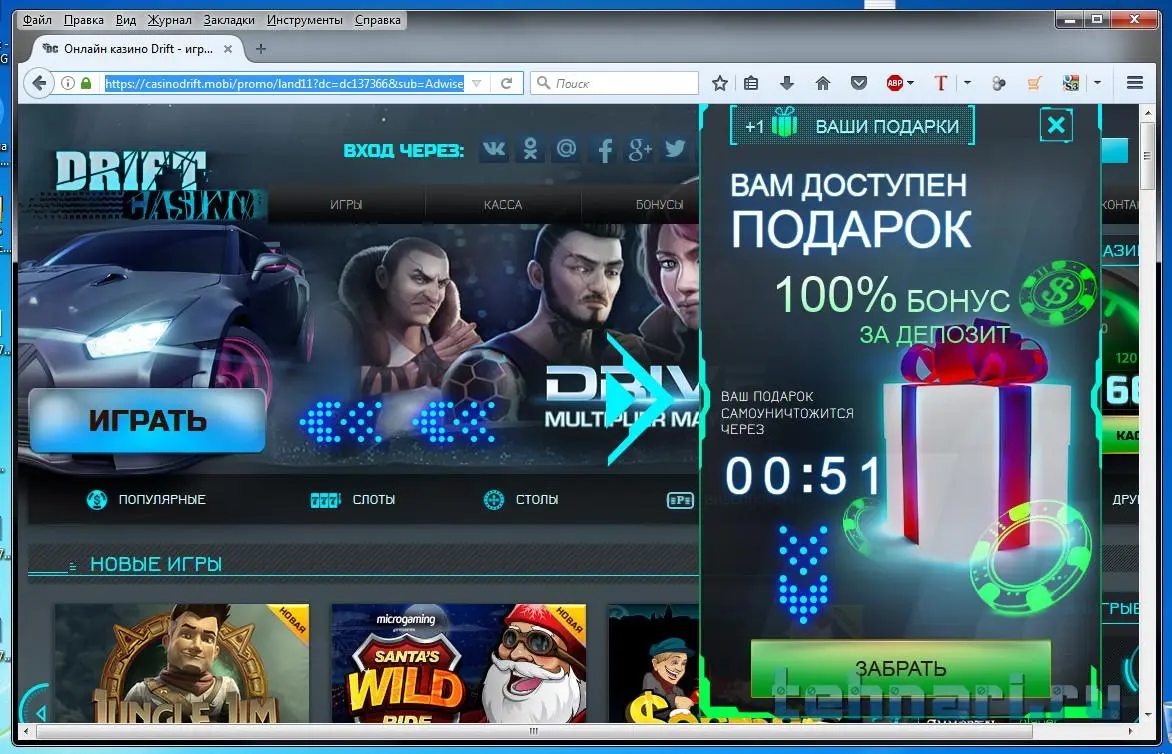
Task: Click the gift box icon in popup header
Action: pyautogui.click(x=784, y=122)
